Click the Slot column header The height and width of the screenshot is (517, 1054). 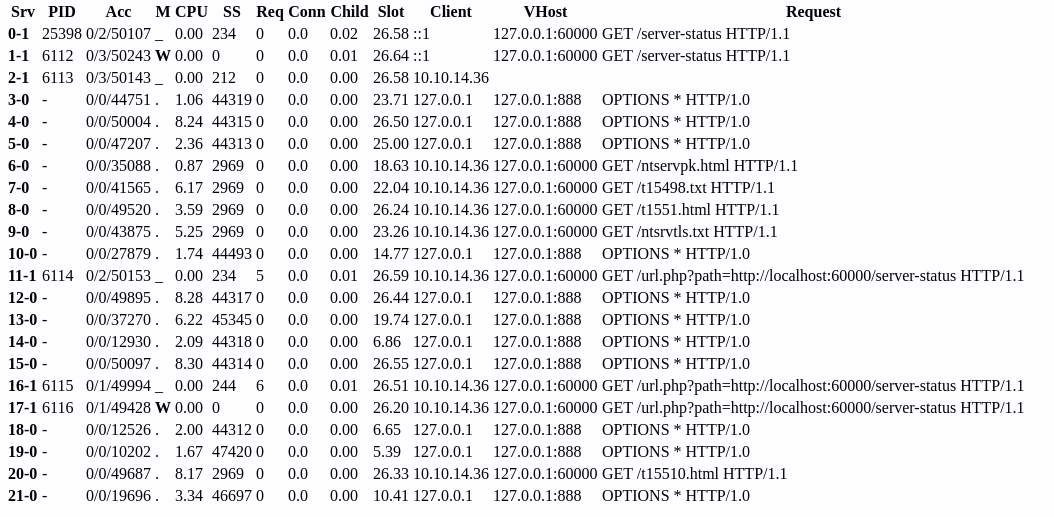(x=391, y=12)
